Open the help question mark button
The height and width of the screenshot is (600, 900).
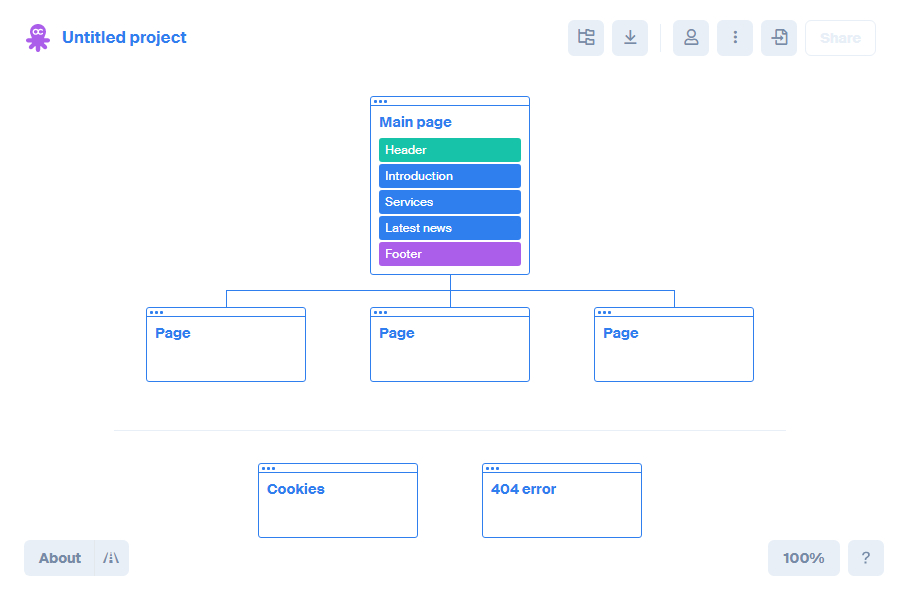(x=866, y=558)
